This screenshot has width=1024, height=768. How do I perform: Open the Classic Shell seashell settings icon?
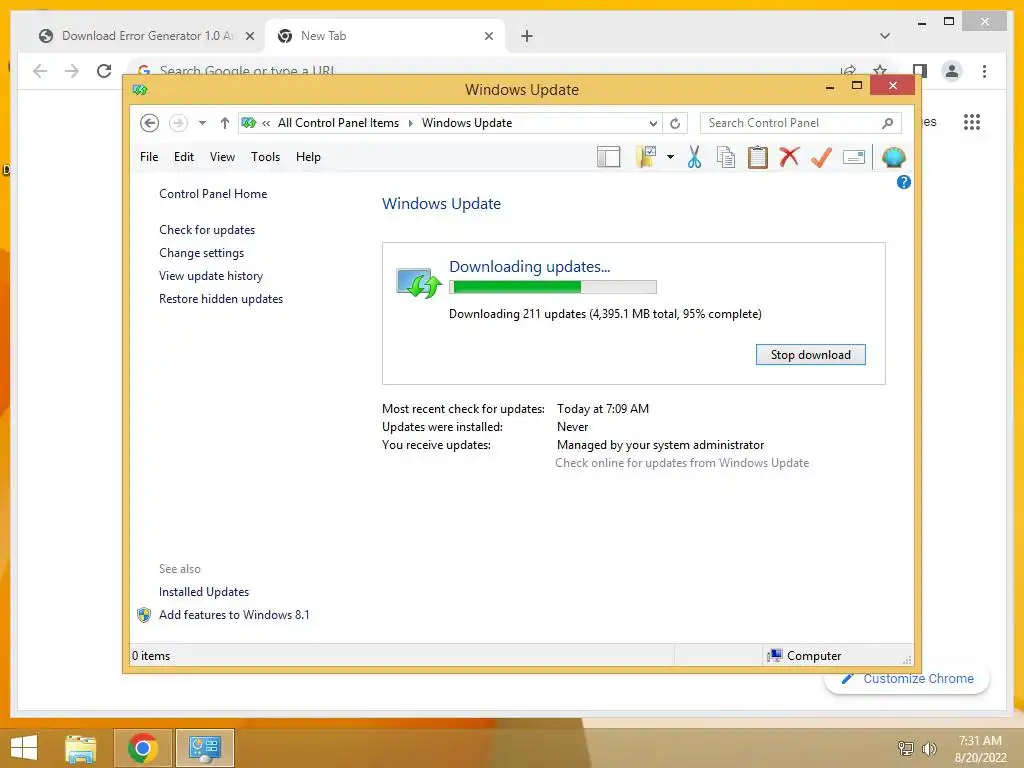(x=893, y=157)
